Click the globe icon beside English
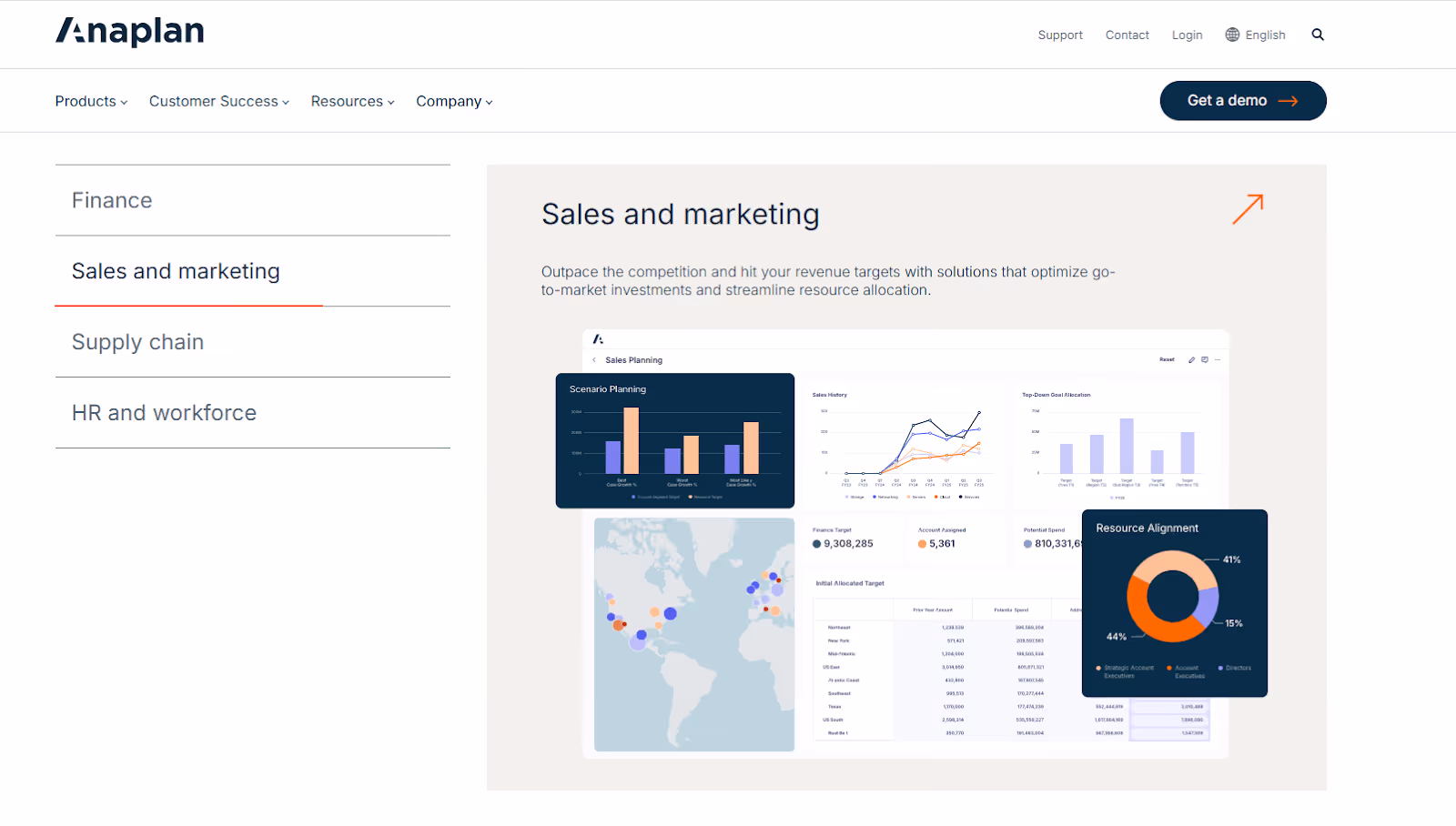The image size is (1456, 826). (1231, 34)
